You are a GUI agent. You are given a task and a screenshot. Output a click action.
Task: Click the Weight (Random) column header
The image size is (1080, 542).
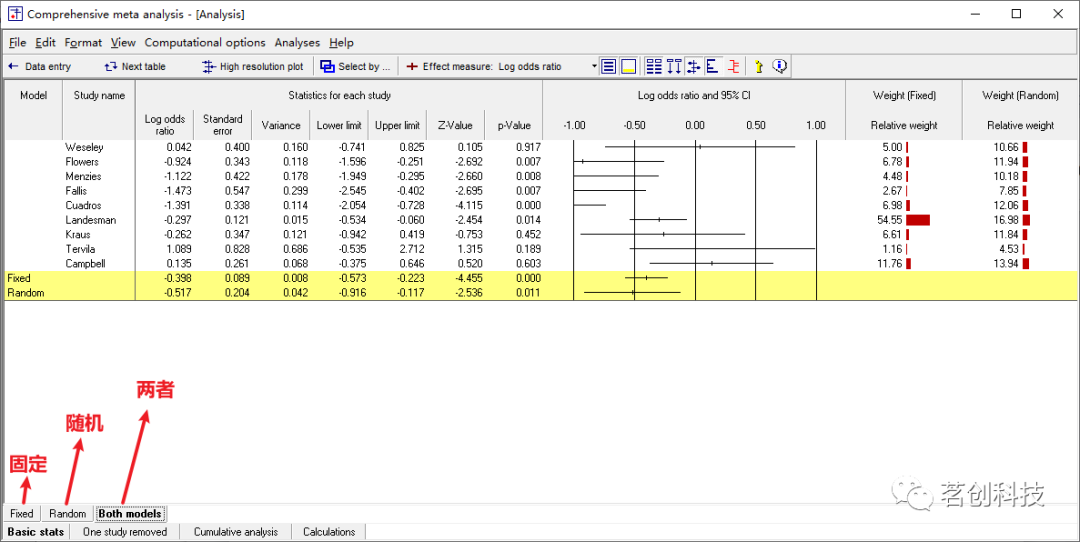click(1020, 96)
